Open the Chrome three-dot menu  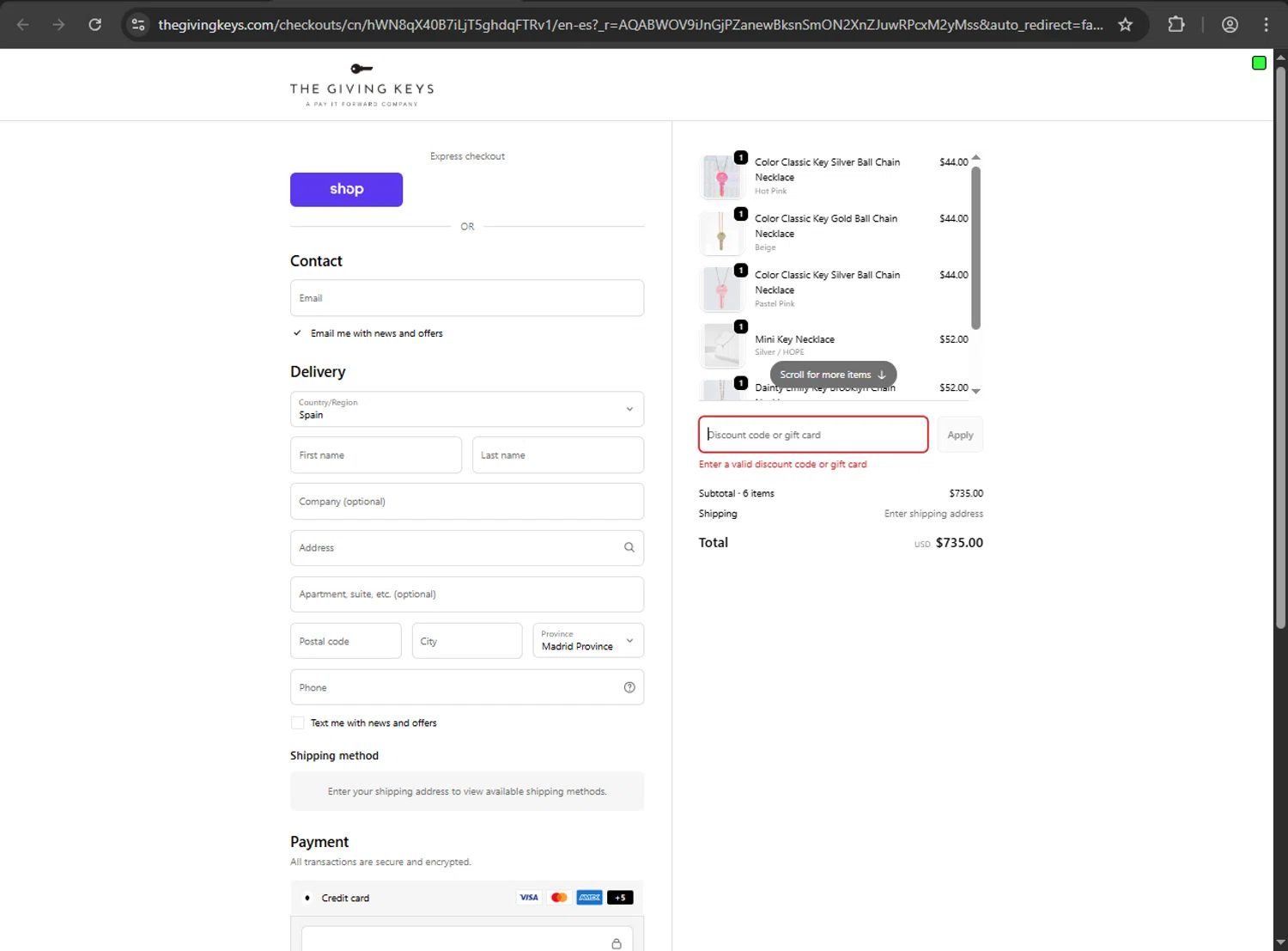[1266, 24]
